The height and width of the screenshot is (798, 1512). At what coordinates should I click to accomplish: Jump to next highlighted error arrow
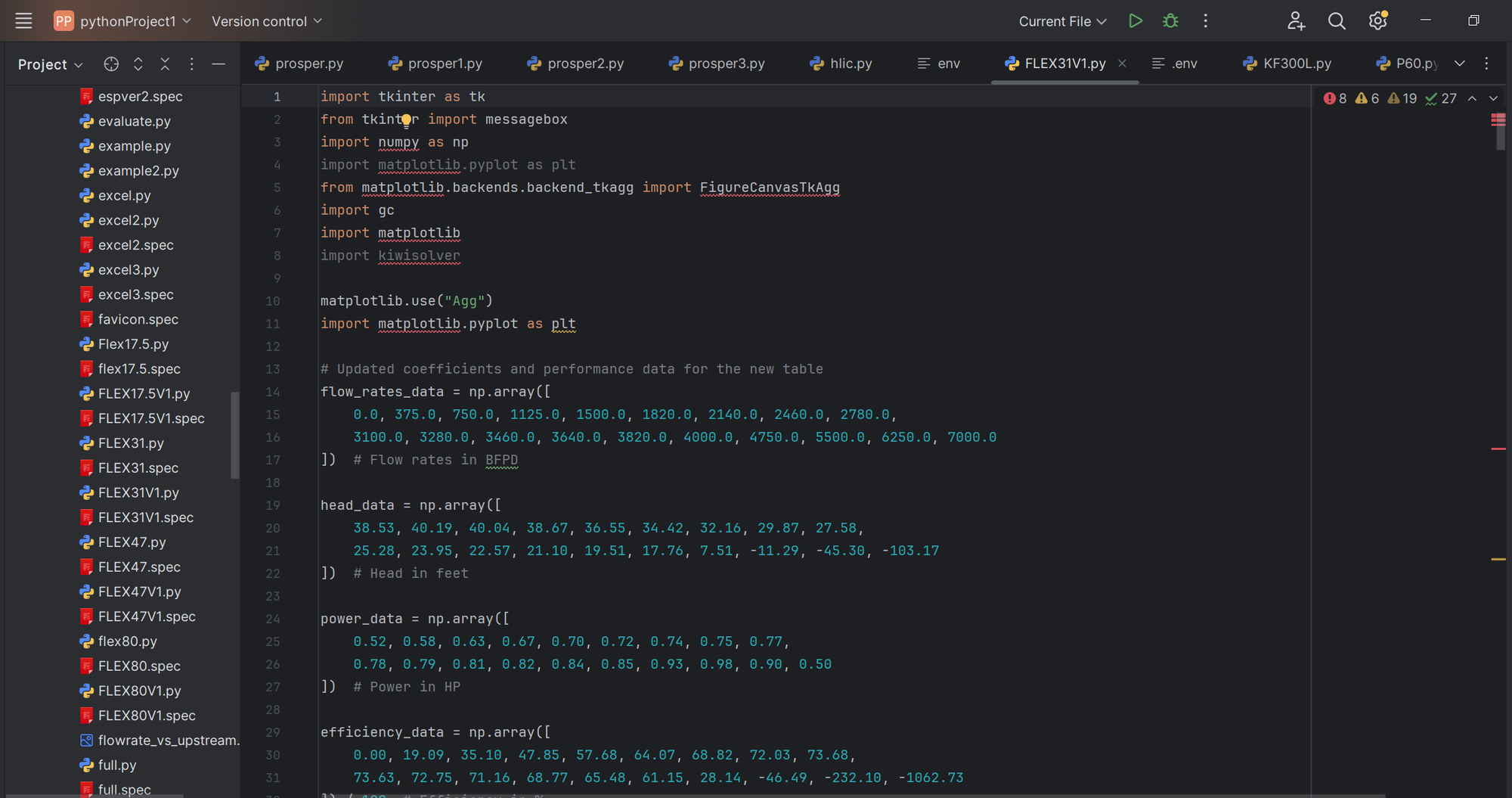tap(1493, 98)
